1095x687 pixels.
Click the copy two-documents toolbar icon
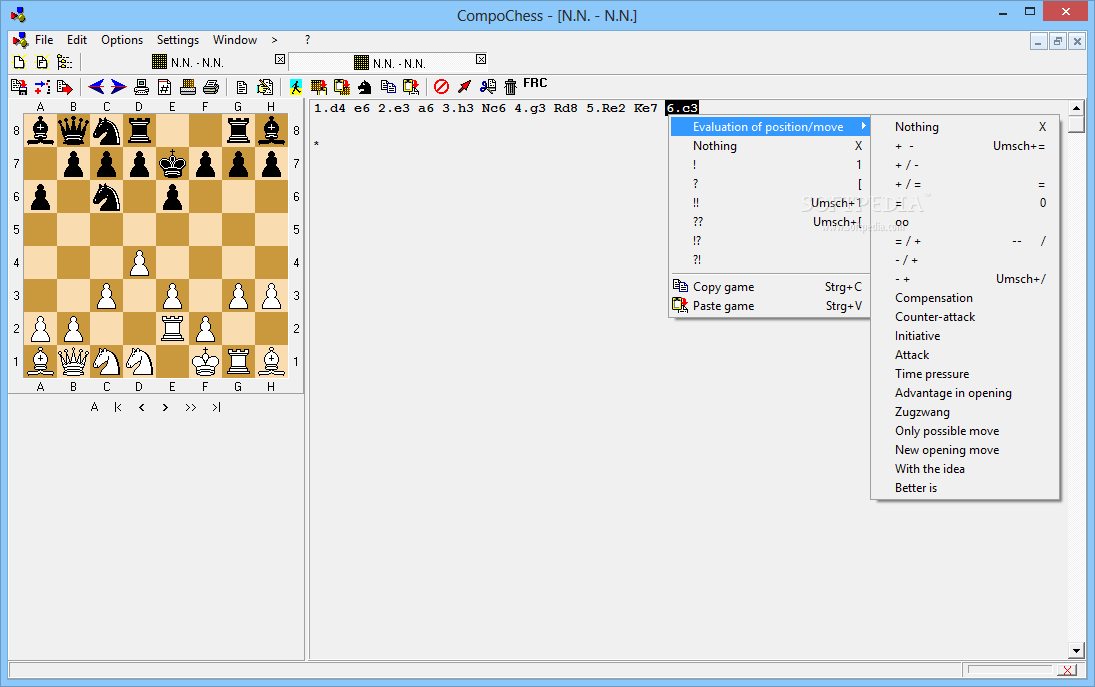point(388,87)
